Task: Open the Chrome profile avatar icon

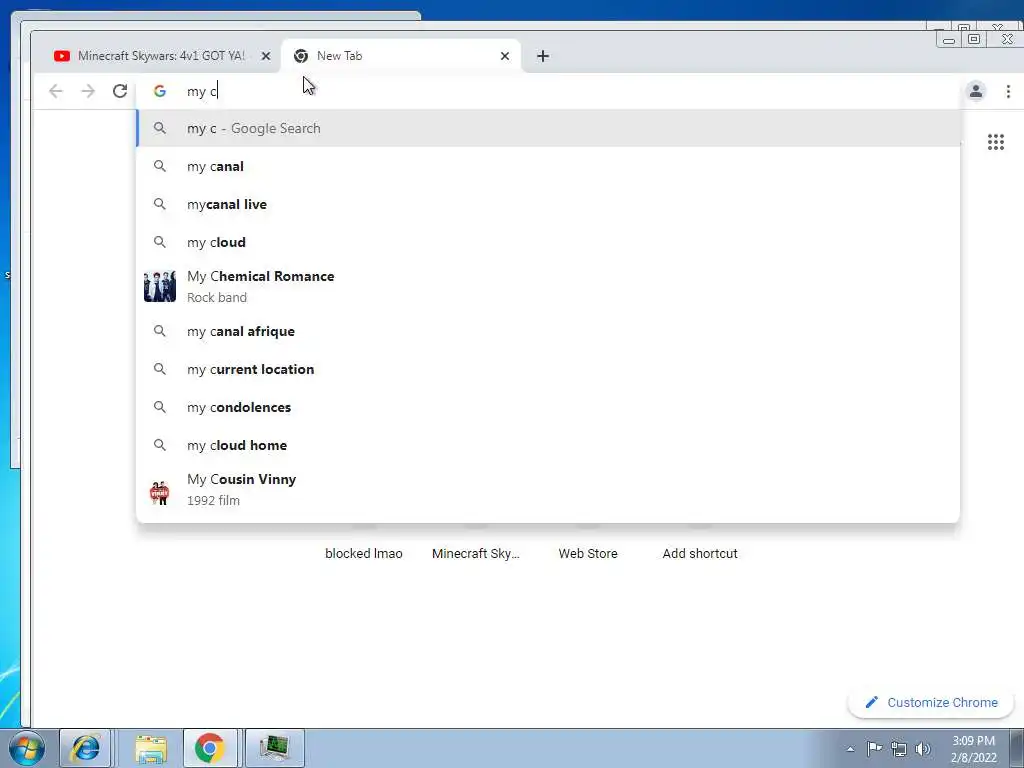Action: coord(976,91)
